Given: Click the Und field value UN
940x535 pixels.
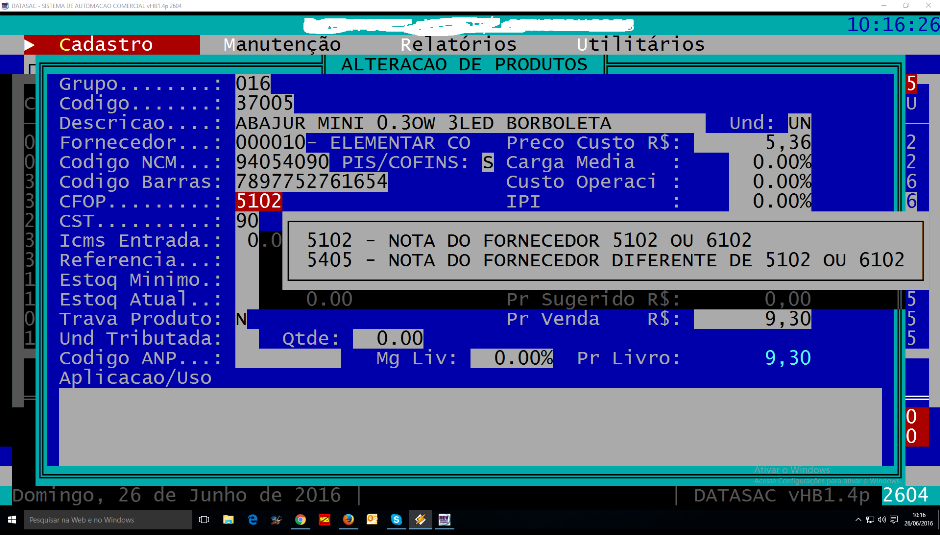Looking at the screenshot, I should point(800,123).
